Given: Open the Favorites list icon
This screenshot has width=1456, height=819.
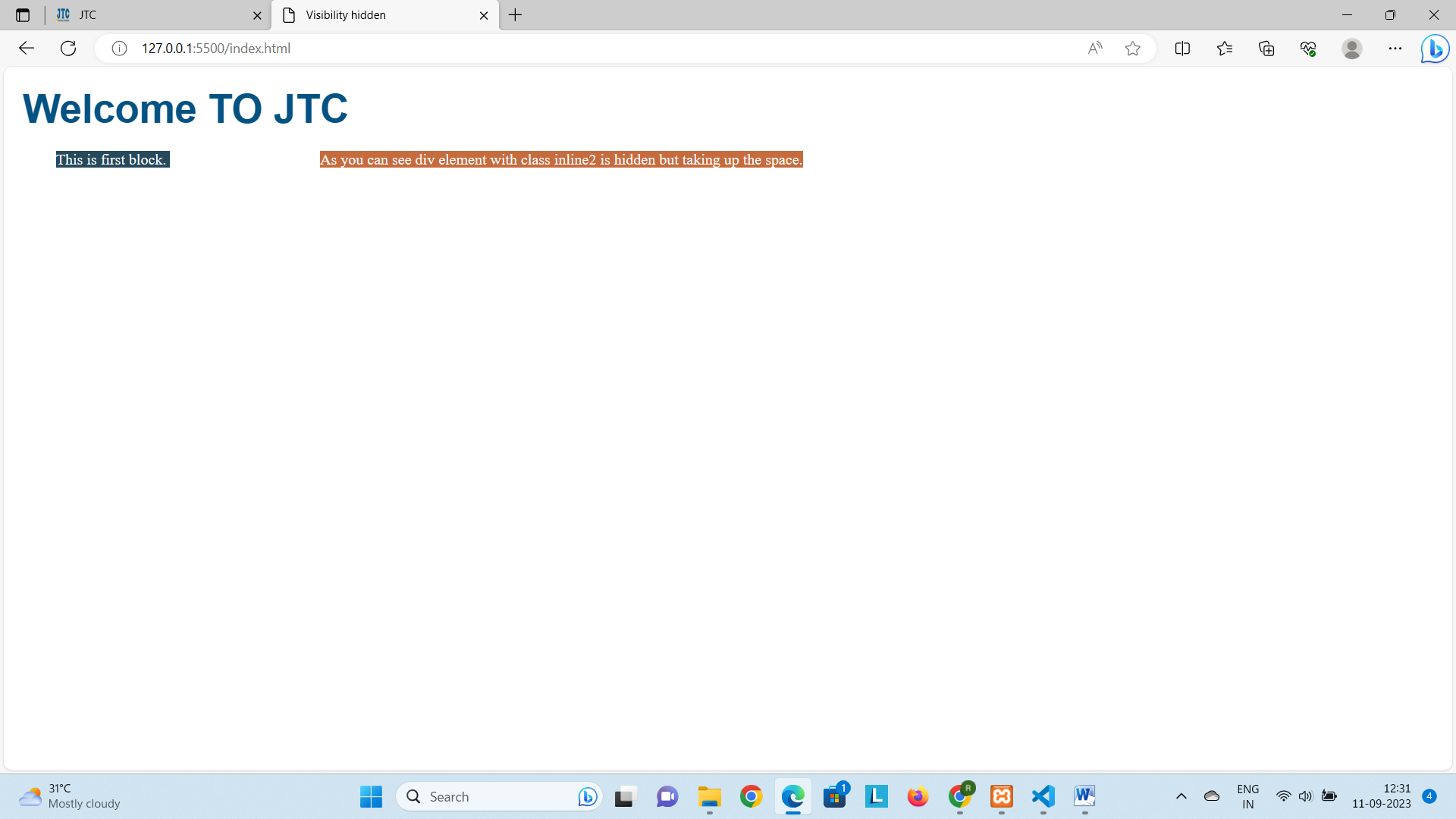Looking at the screenshot, I should click(x=1224, y=49).
